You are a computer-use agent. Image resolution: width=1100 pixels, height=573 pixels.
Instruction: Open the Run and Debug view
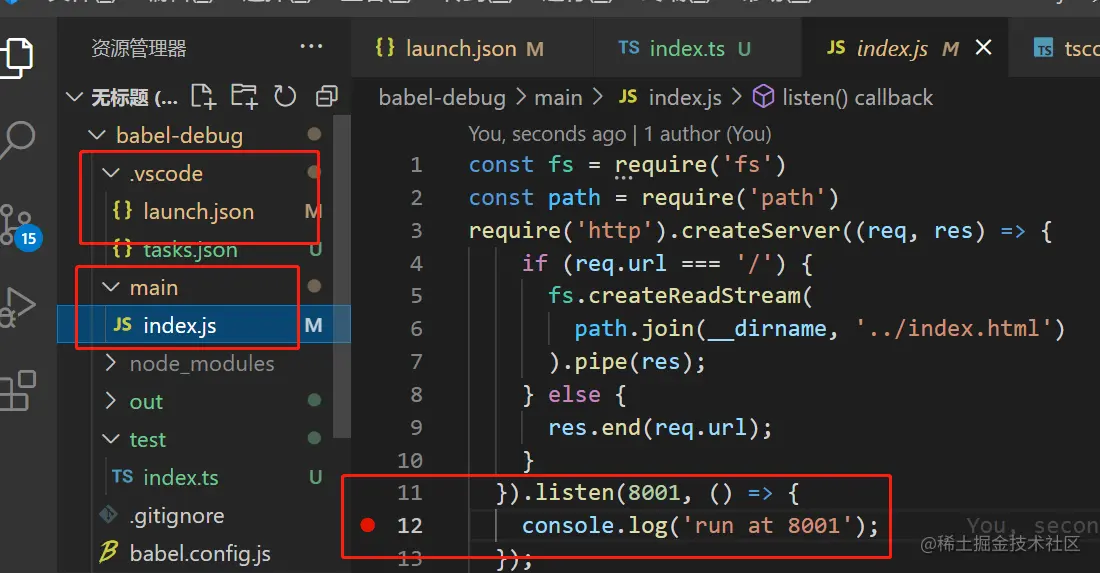(x=18, y=307)
